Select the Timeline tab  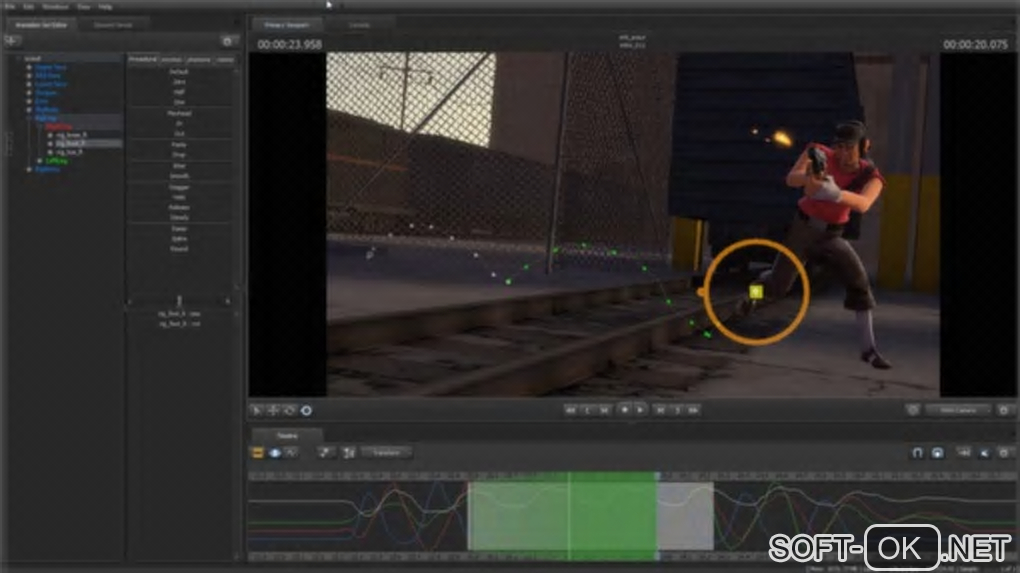(287, 435)
